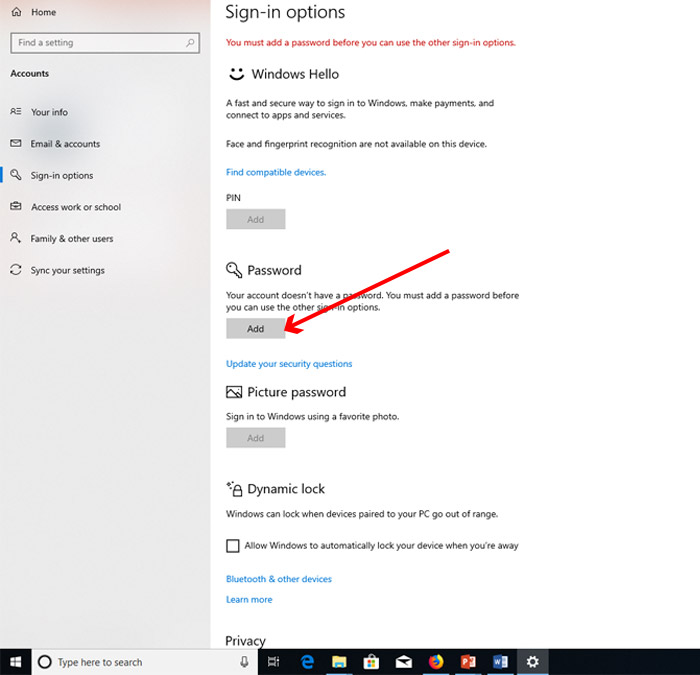Image resolution: width=700 pixels, height=675 pixels.
Task: Enable Allow Windows to automatically lock checkbox
Action: click(233, 546)
